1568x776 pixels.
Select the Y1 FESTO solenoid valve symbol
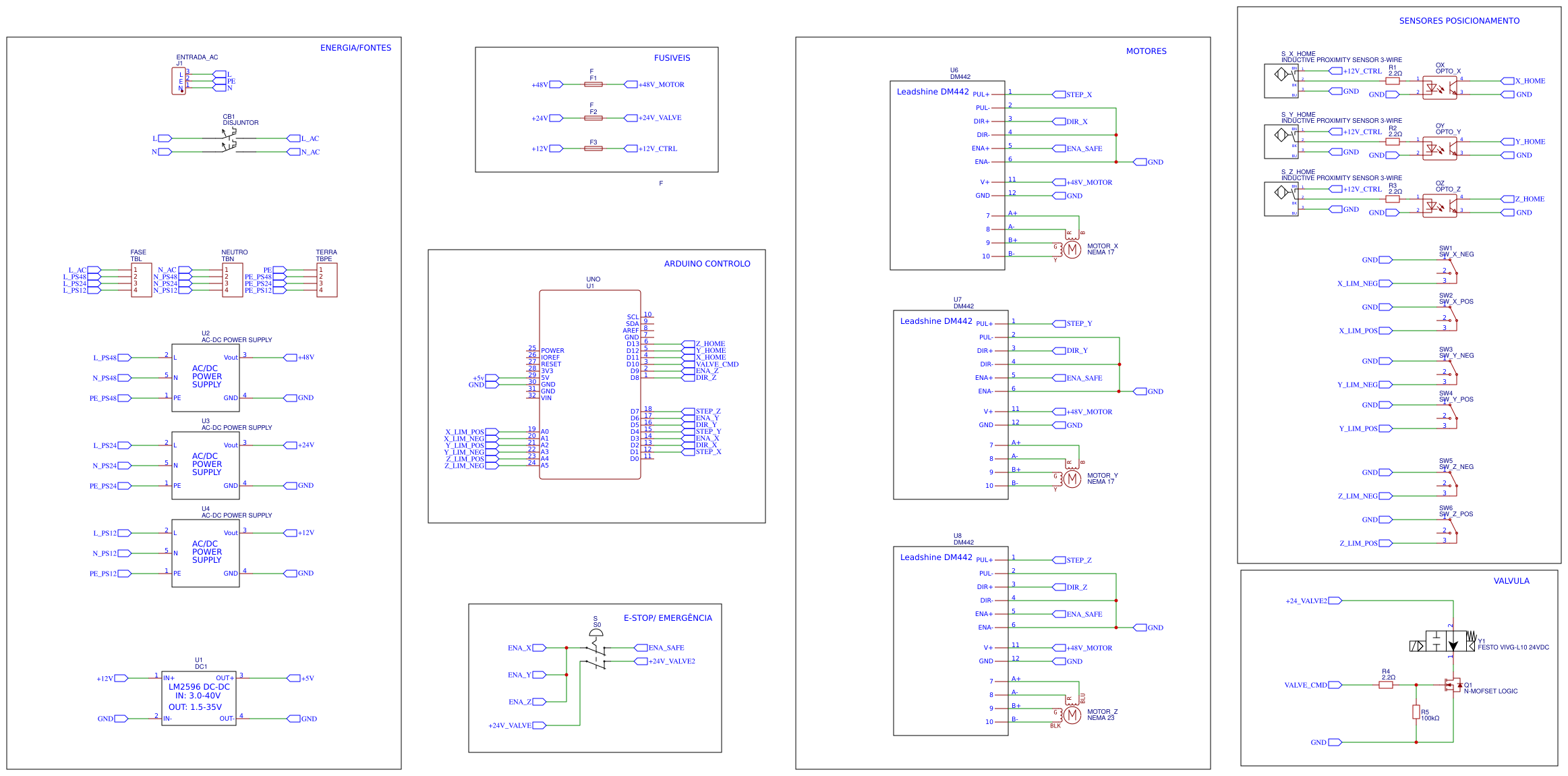point(1444,641)
